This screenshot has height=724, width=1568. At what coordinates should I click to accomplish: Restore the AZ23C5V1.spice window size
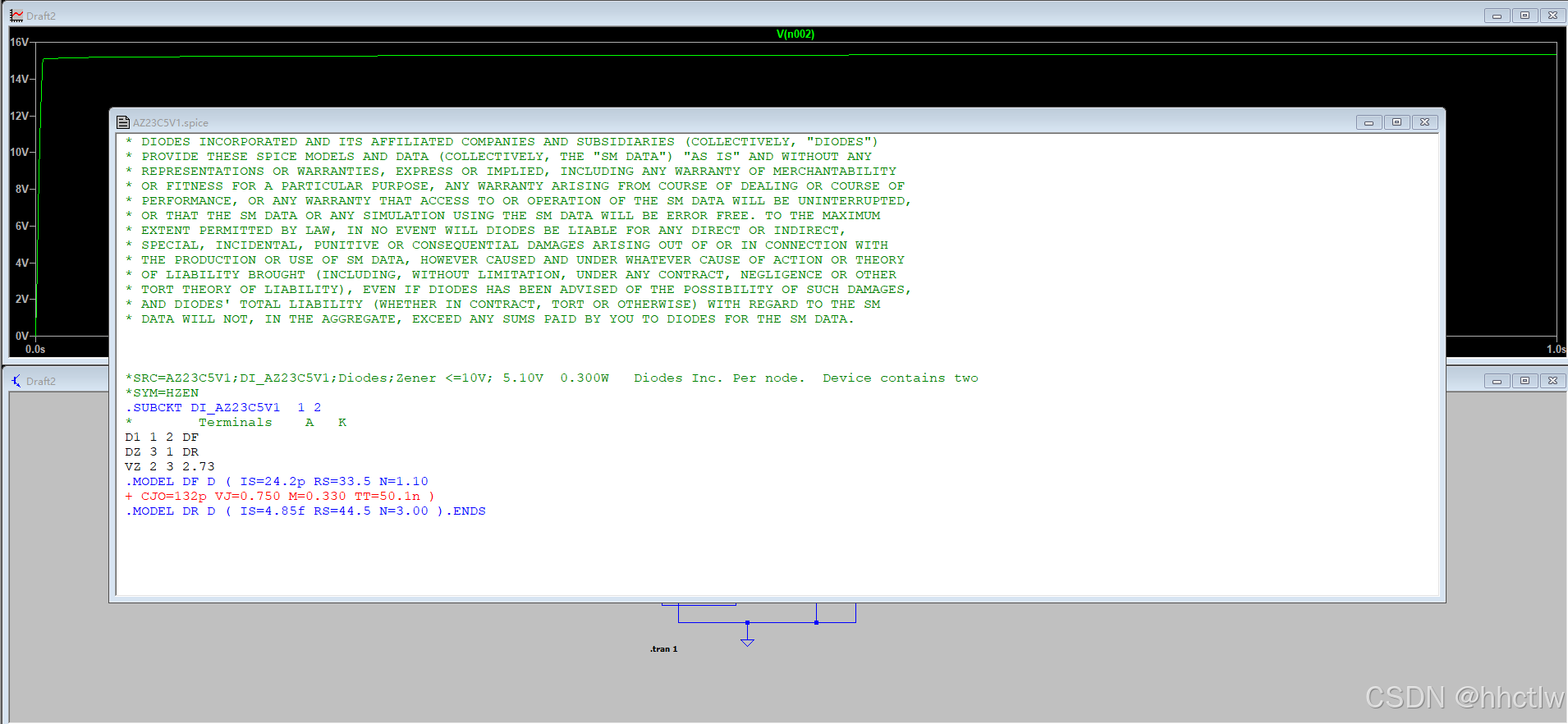[x=1396, y=122]
